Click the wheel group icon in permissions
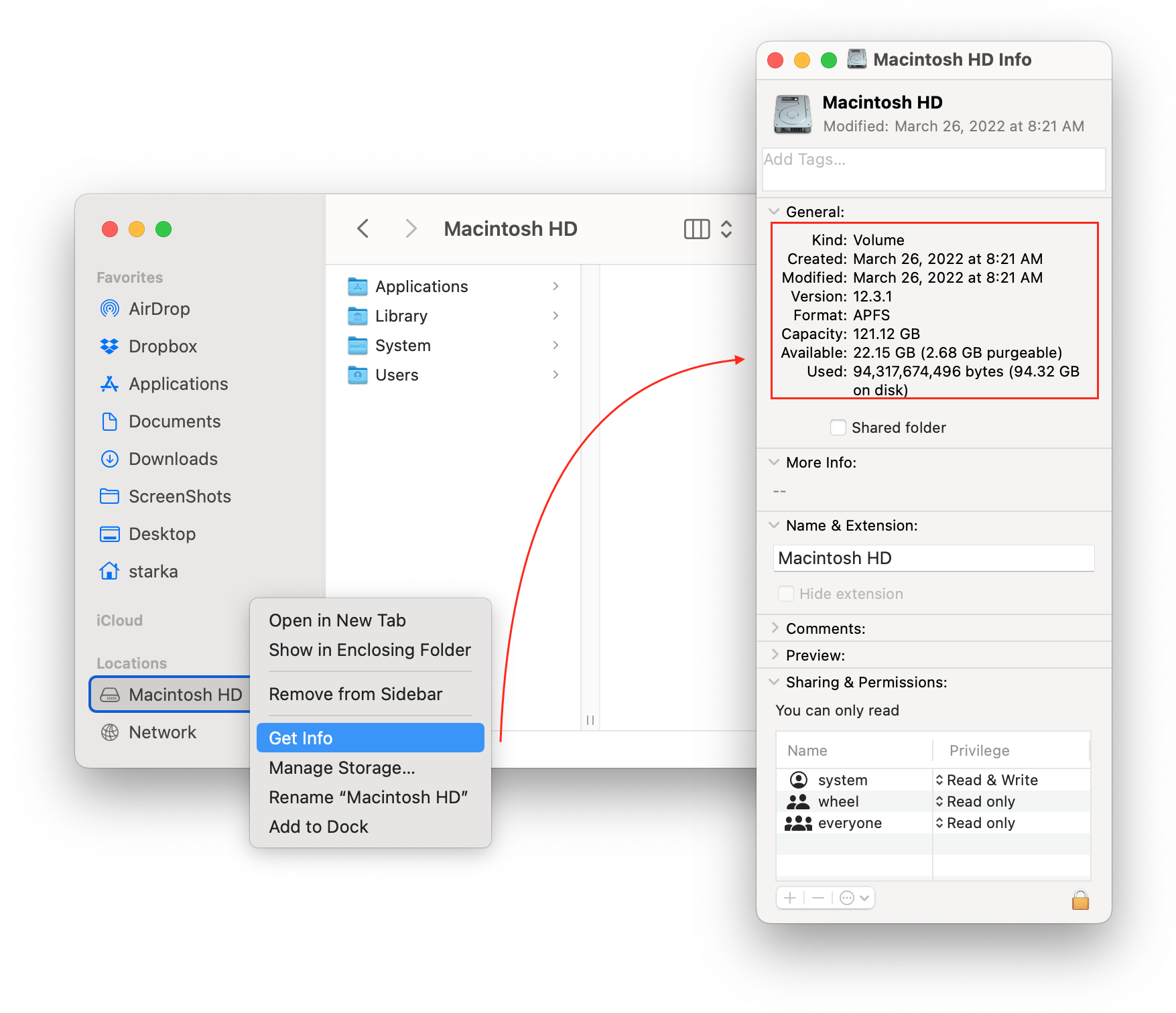 pos(798,801)
